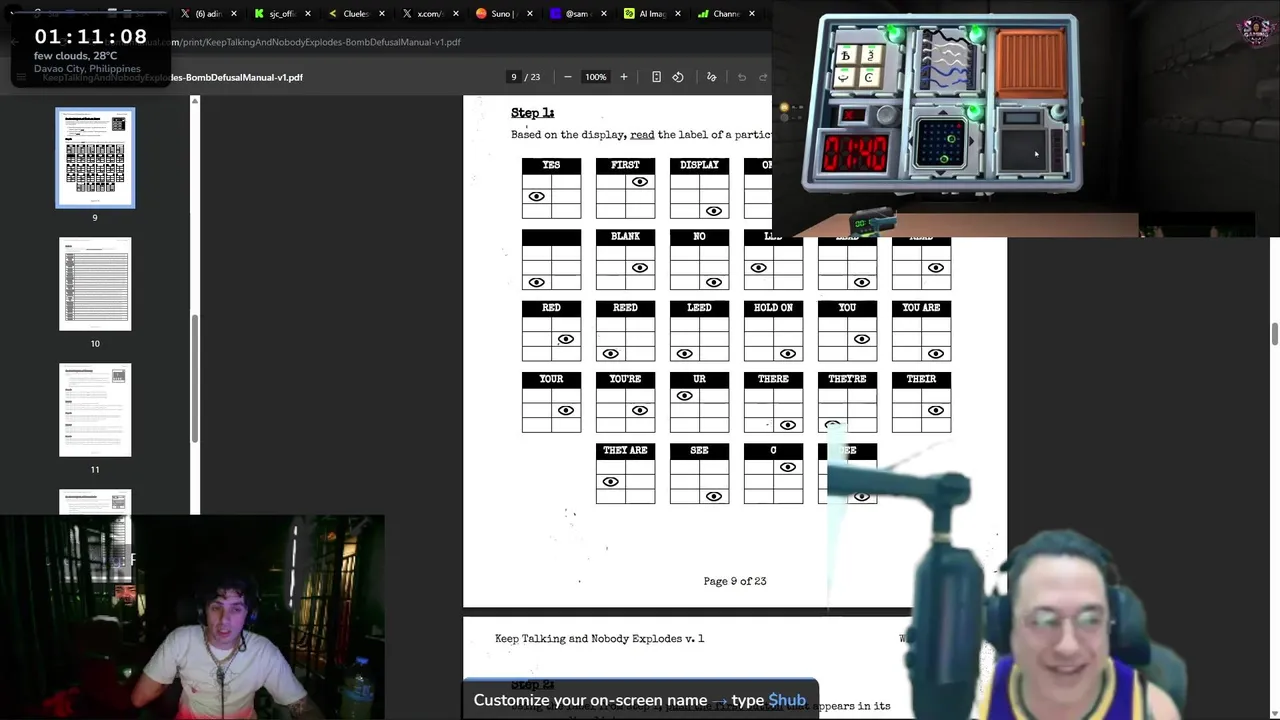Viewport: 1280px width, 720px height.
Task: Close the AI Image browser tab
Action: (x=678, y=14)
